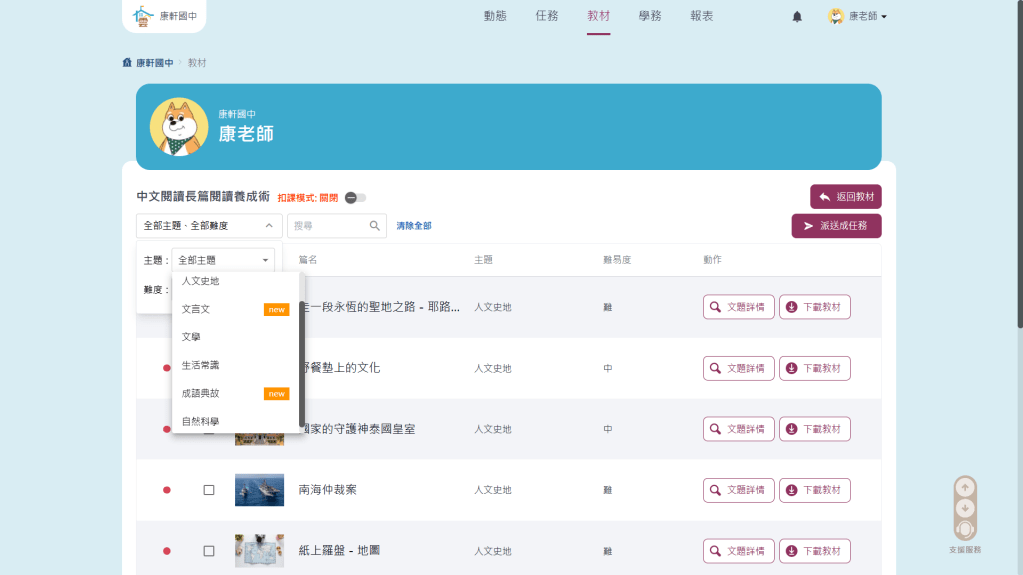Open the 康老師 account dropdown
The image size is (1023, 575).
pyautogui.click(x=857, y=17)
